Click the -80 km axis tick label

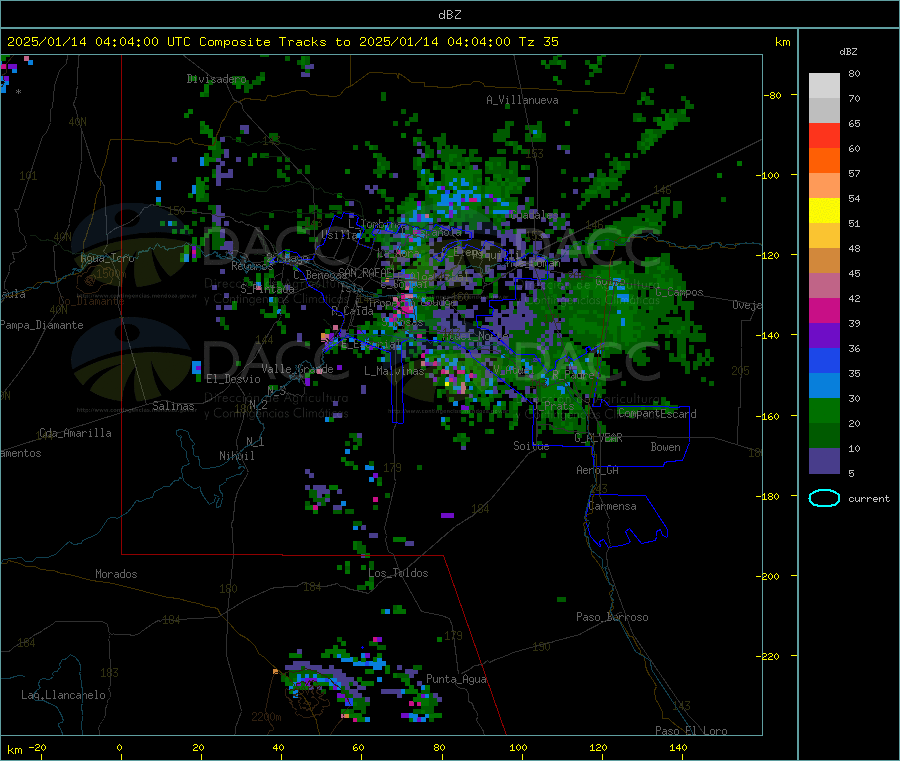(773, 95)
